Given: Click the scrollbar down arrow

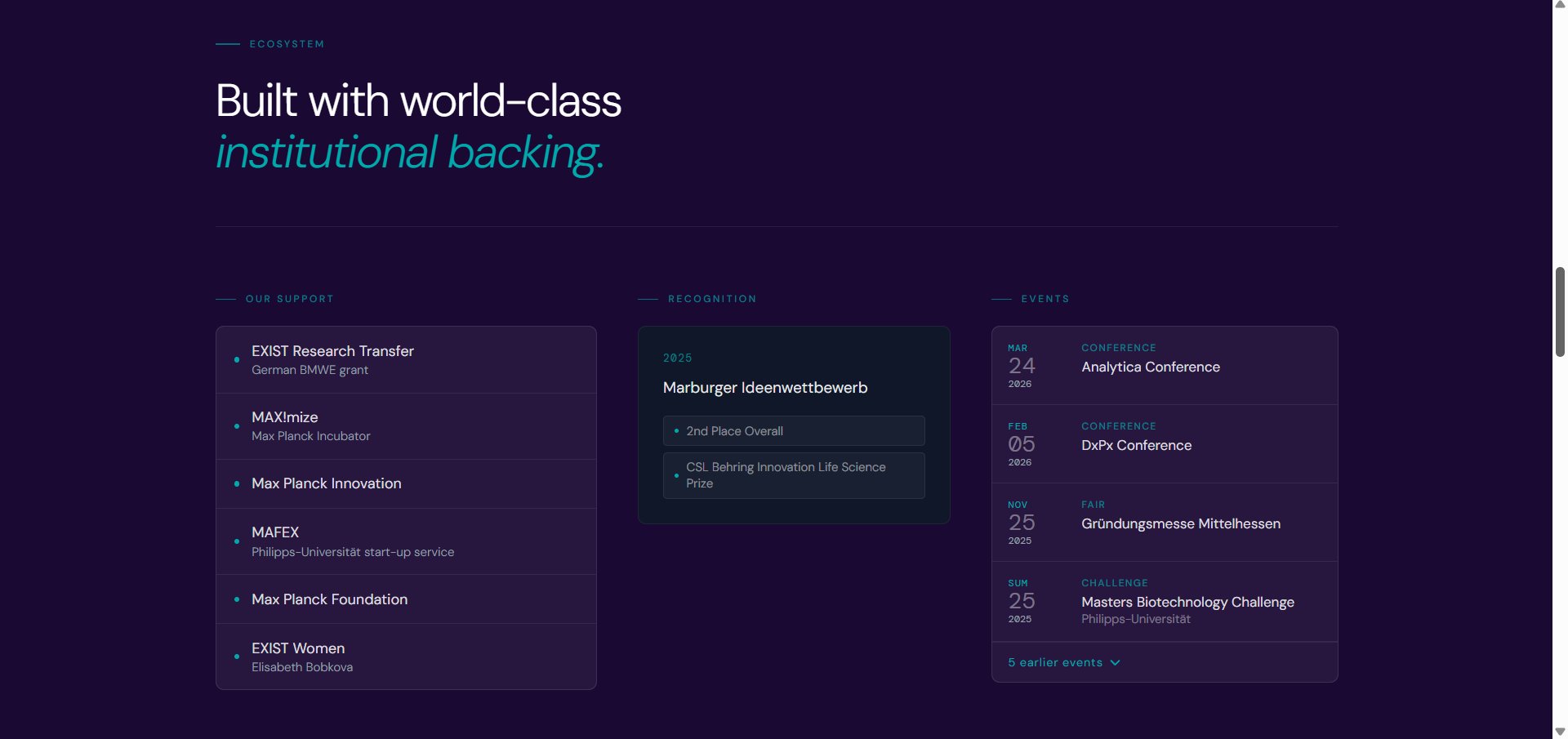Looking at the screenshot, I should point(1560,732).
